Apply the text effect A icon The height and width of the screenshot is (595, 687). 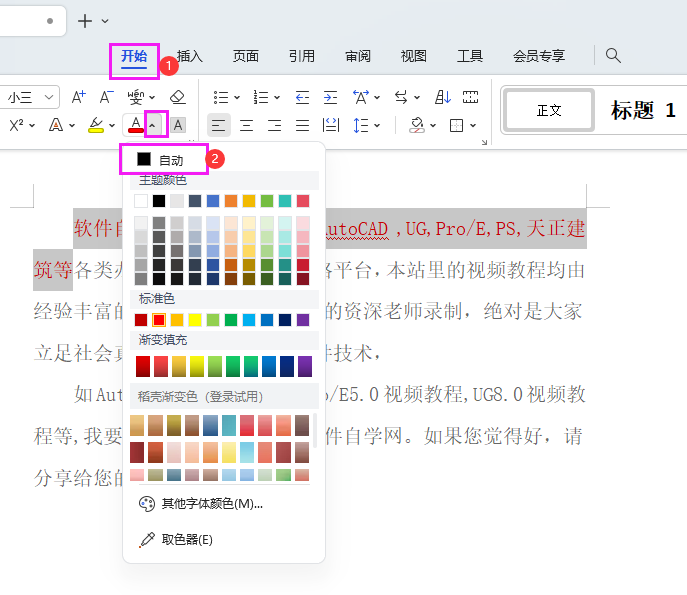point(56,125)
